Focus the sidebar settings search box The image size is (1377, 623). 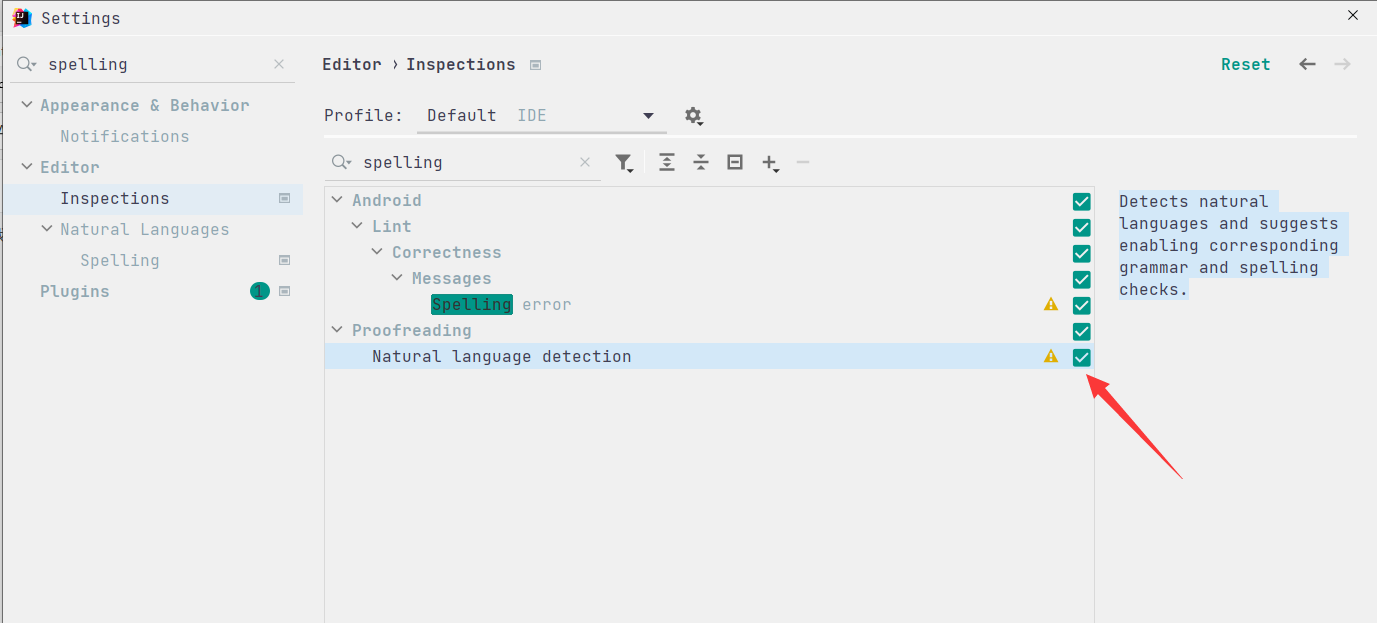[155, 64]
